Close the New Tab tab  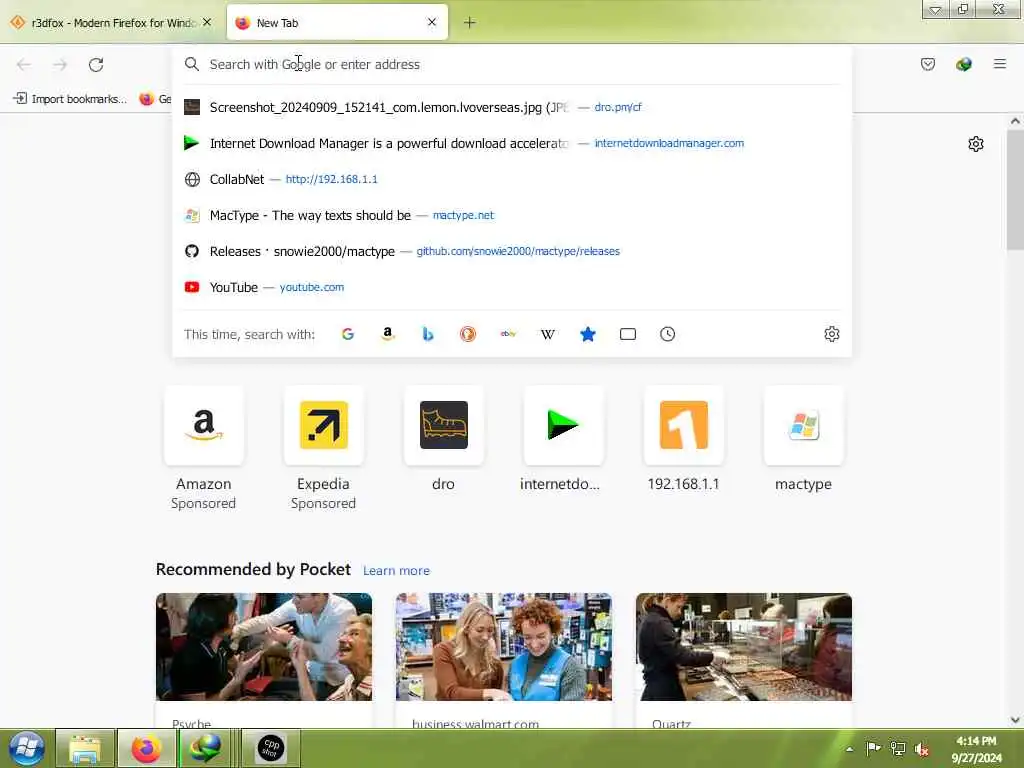click(x=432, y=22)
